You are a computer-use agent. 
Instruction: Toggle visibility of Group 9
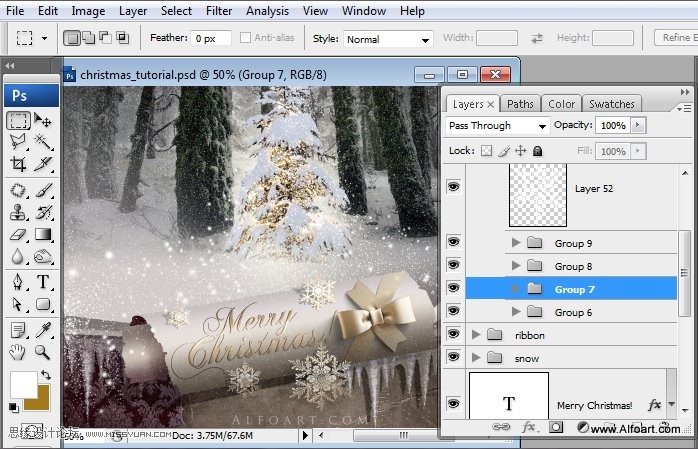click(x=454, y=243)
